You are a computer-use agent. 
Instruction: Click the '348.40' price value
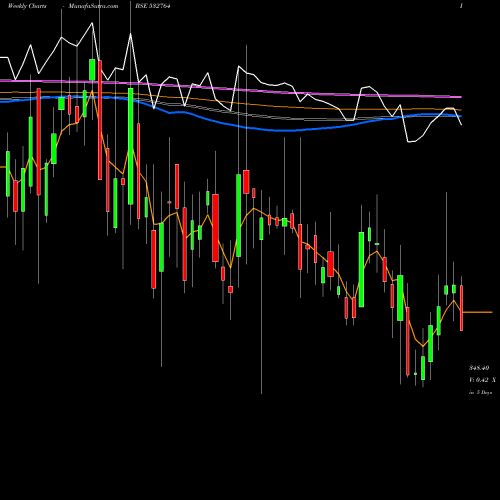coord(479,368)
